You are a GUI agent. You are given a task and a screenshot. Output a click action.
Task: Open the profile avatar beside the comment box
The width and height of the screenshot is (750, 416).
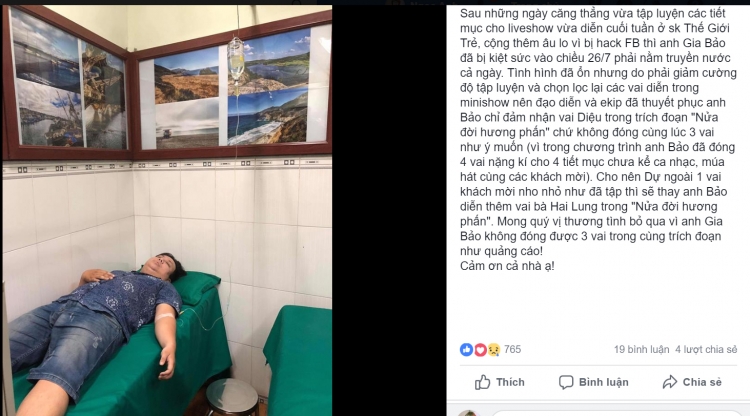pos(469,413)
